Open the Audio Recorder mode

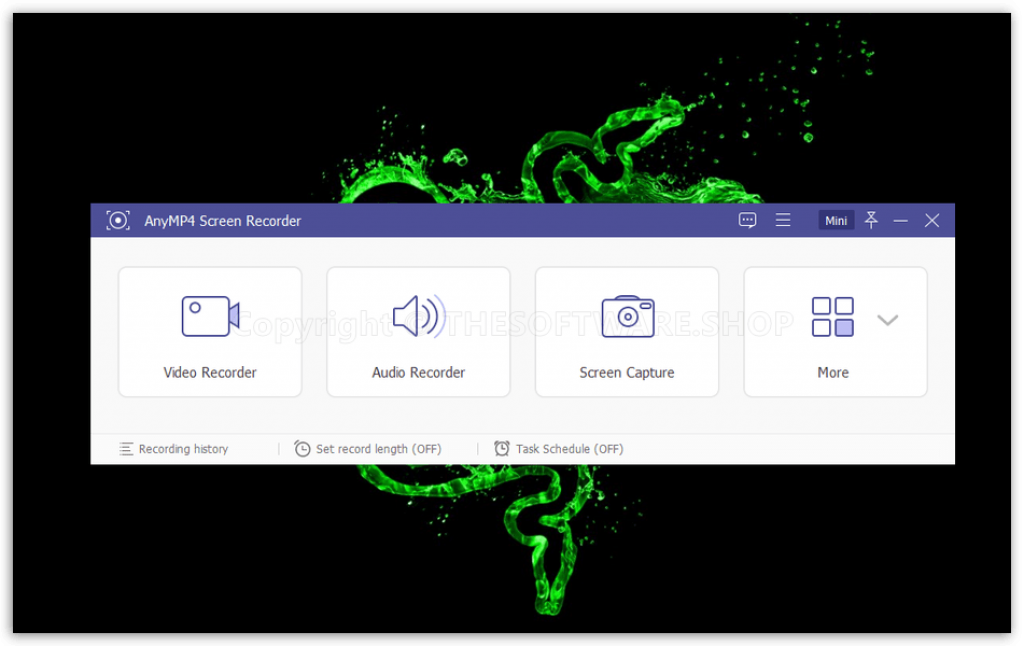tap(418, 331)
